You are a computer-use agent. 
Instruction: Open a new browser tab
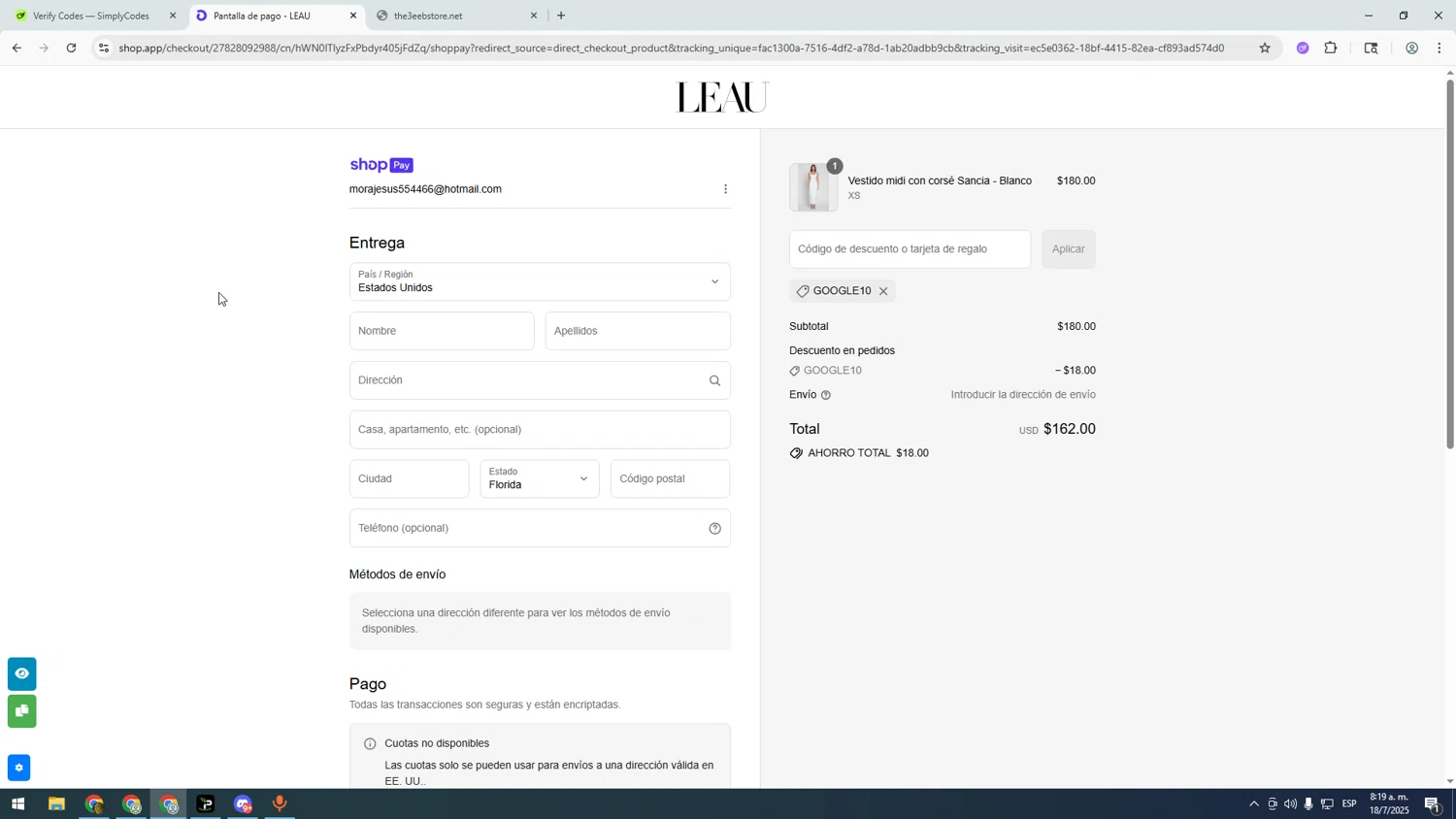pos(561,16)
